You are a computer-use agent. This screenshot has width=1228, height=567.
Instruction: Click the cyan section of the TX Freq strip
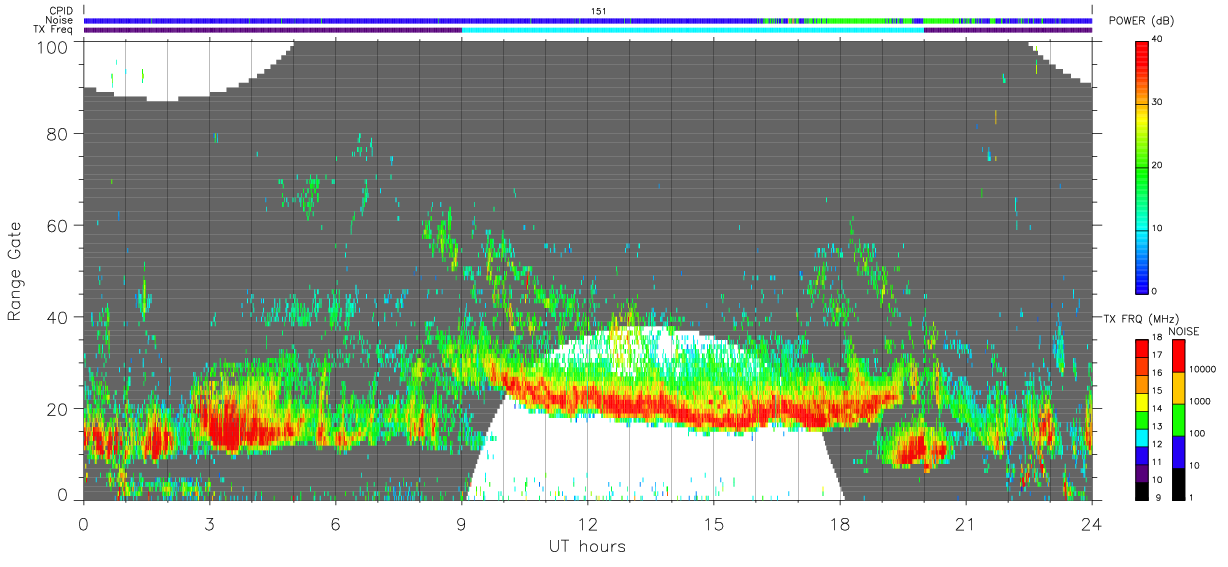pyautogui.click(x=692, y=30)
